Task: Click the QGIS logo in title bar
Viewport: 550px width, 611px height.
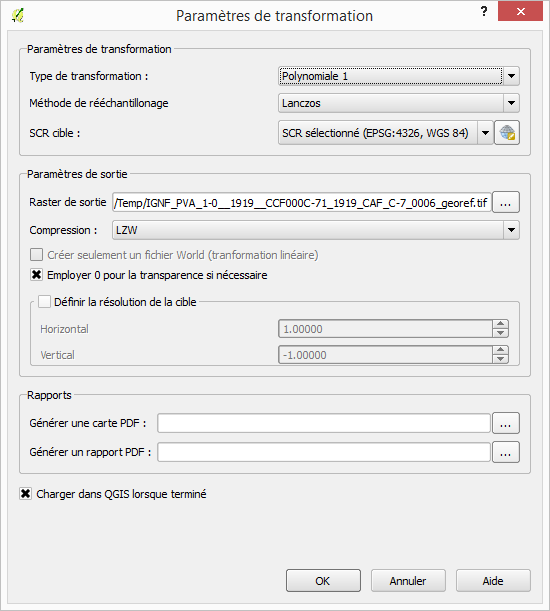Action: [x=18, y=16]
